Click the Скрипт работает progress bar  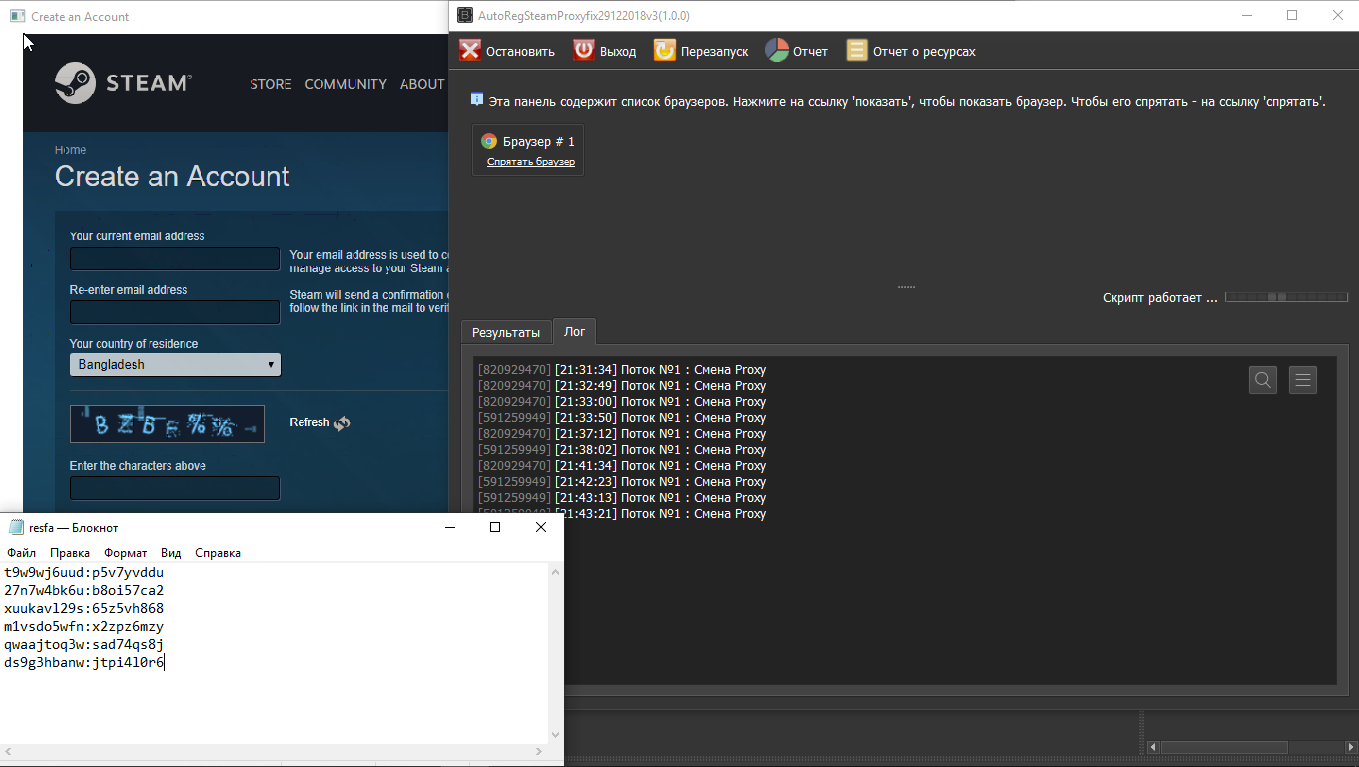coord(1286,297)
